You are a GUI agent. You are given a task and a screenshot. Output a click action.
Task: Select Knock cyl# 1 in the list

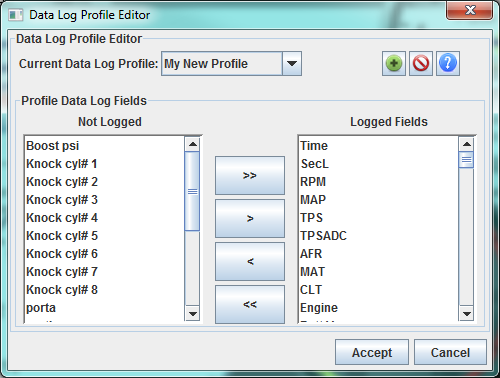click(104, 164)
